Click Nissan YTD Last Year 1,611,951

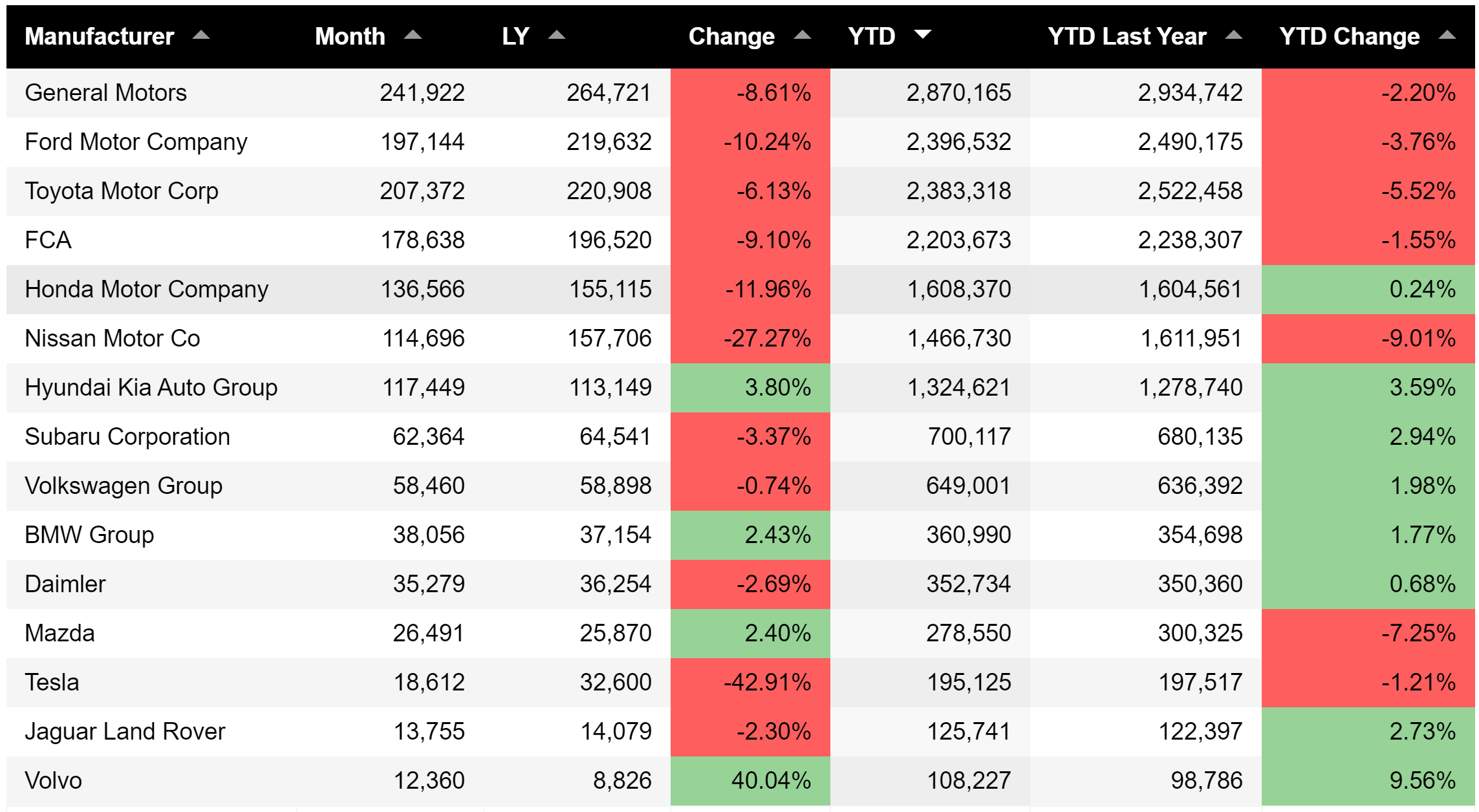pyautogui.click(x=1191, y=338)
